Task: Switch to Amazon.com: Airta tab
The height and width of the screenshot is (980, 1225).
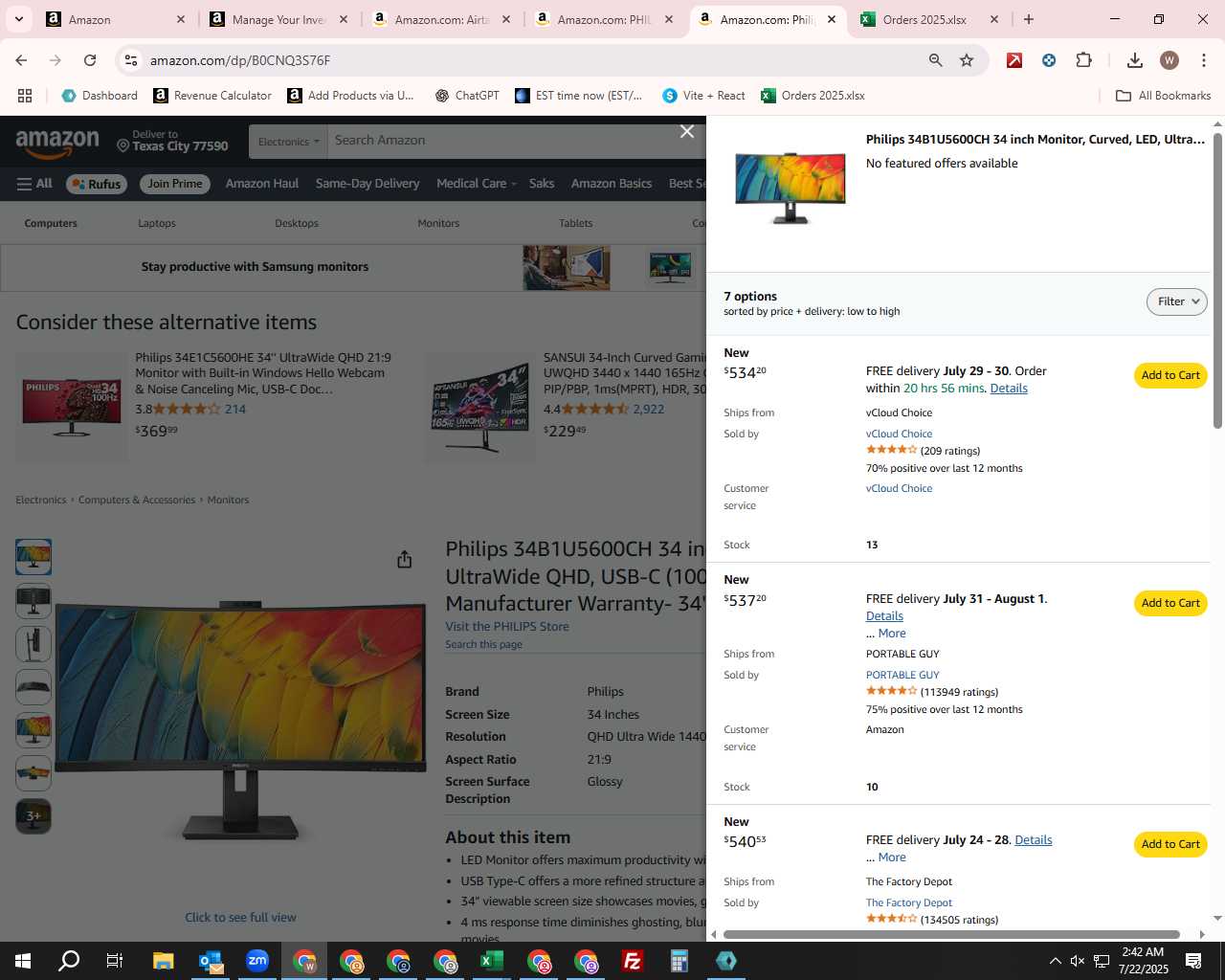Action: pyautogui.click(x=442, y=19)
